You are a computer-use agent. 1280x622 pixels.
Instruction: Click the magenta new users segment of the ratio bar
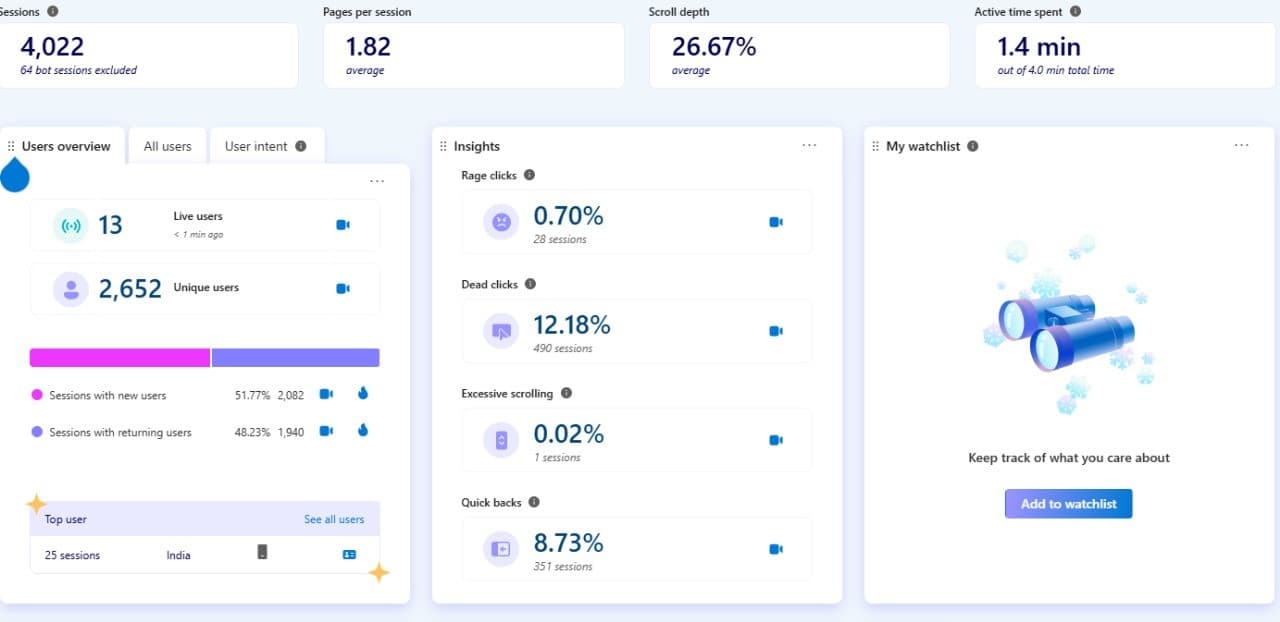click(120, 357)
